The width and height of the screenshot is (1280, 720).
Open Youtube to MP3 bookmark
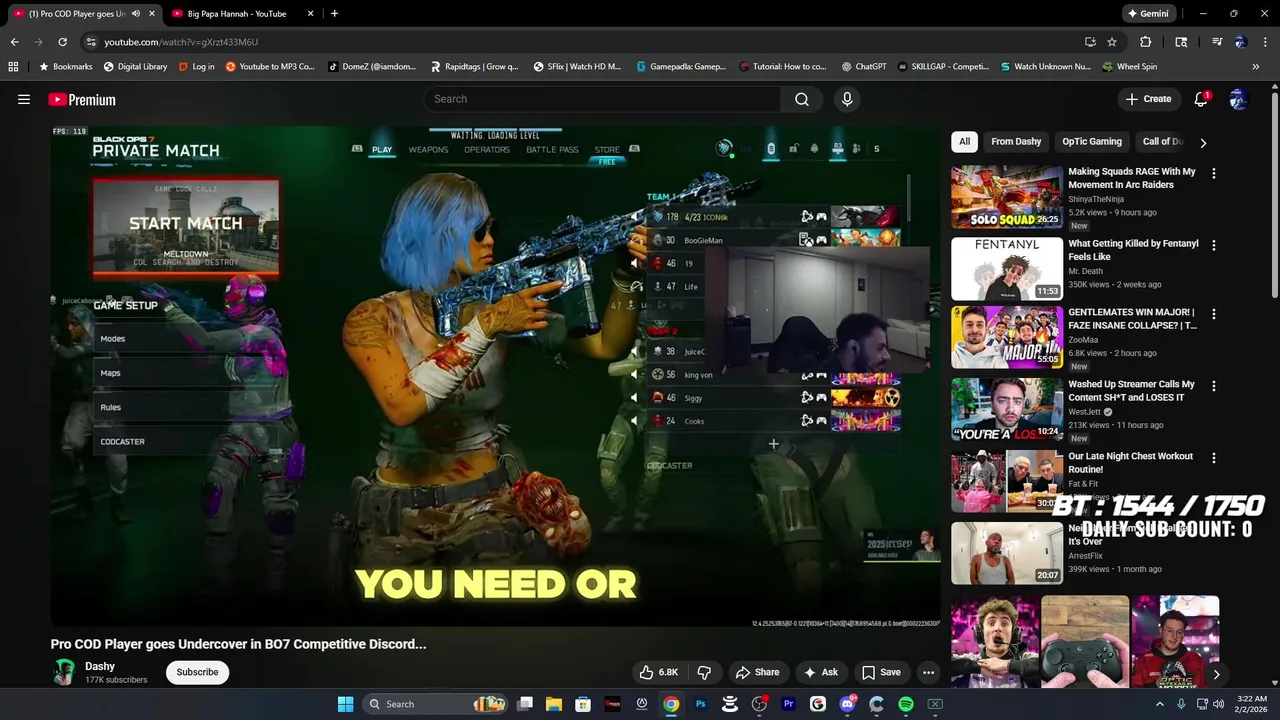pos(270,67)
